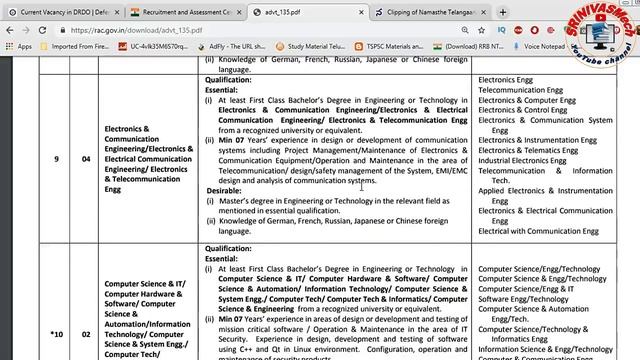Open the Apps bookmarks shortcut

[x=19, y=47]
